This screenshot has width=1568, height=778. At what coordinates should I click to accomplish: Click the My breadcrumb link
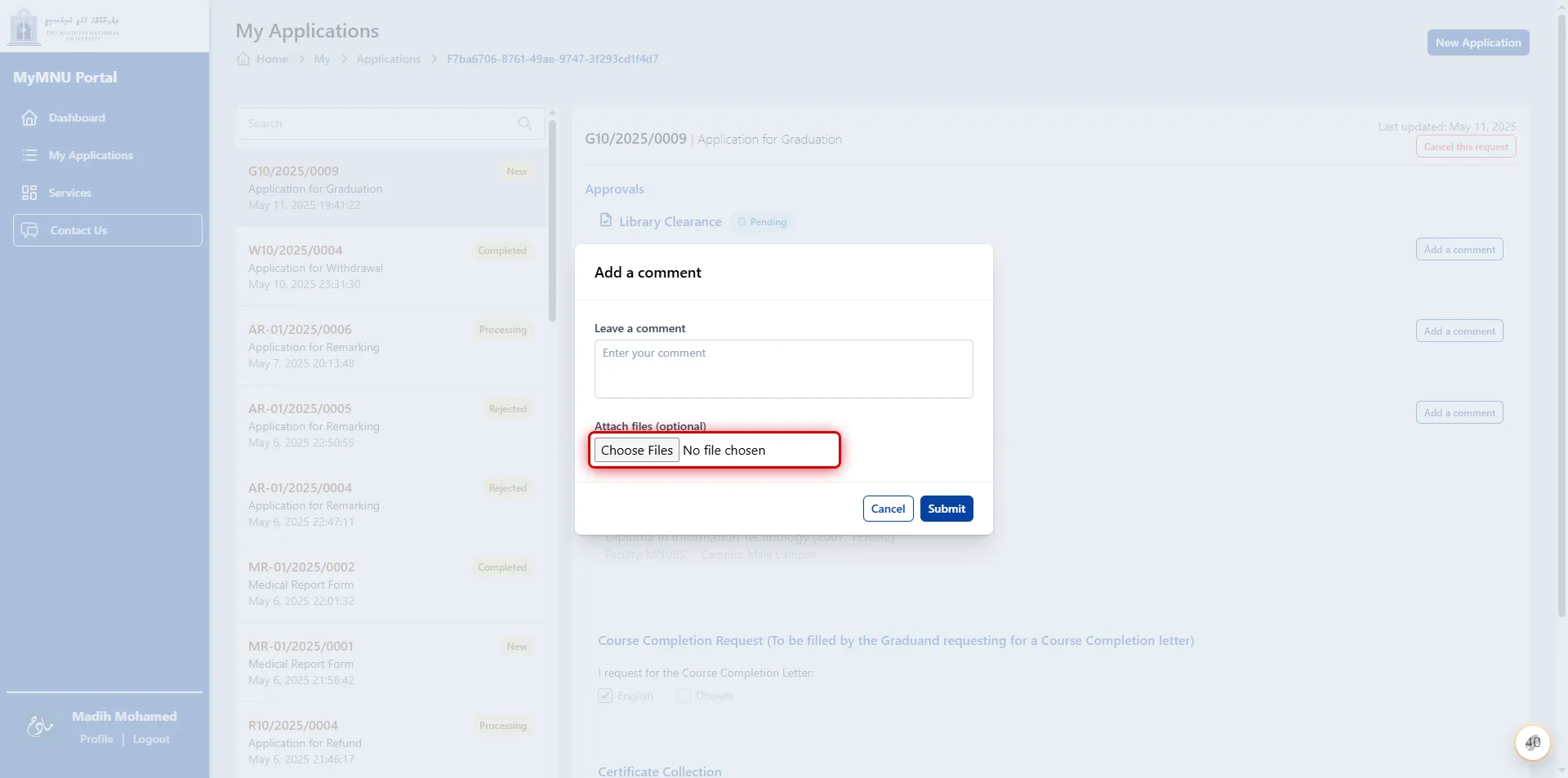(322, 59)
